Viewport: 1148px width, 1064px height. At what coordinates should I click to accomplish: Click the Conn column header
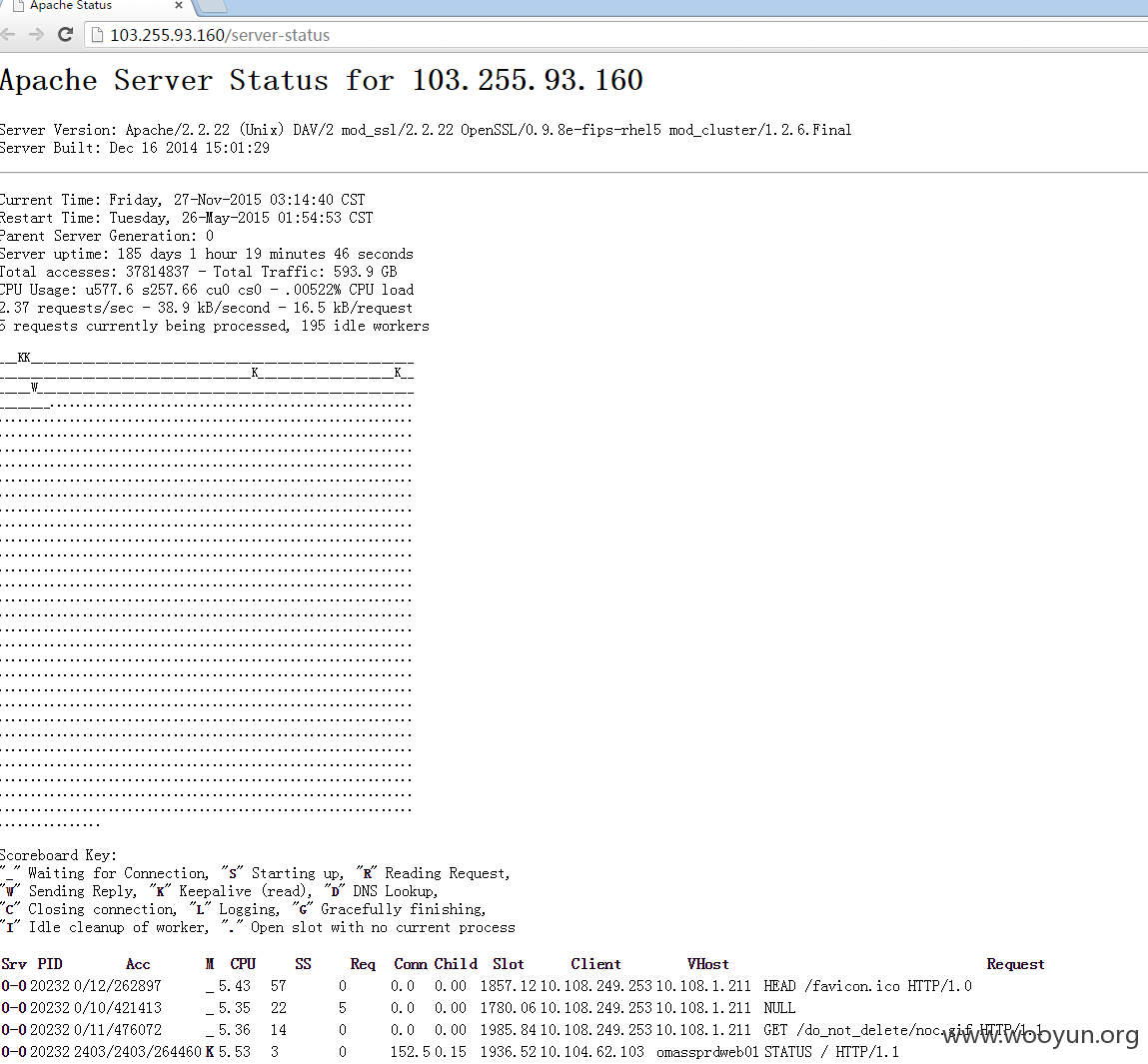tap(411, 964)
